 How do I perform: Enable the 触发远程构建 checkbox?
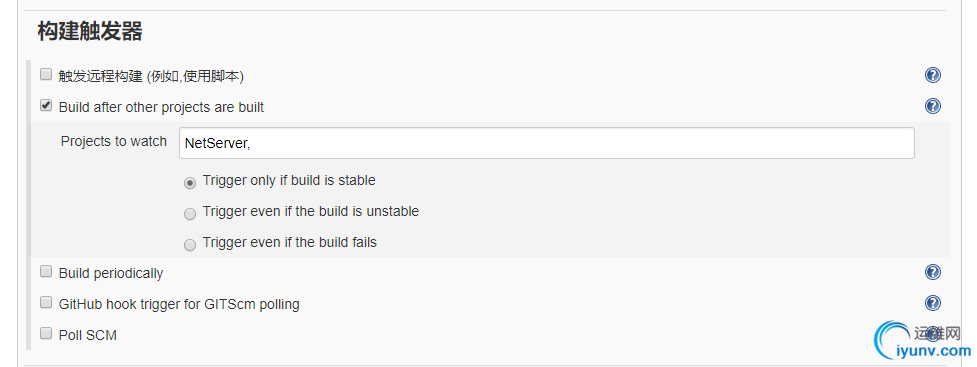45,75
